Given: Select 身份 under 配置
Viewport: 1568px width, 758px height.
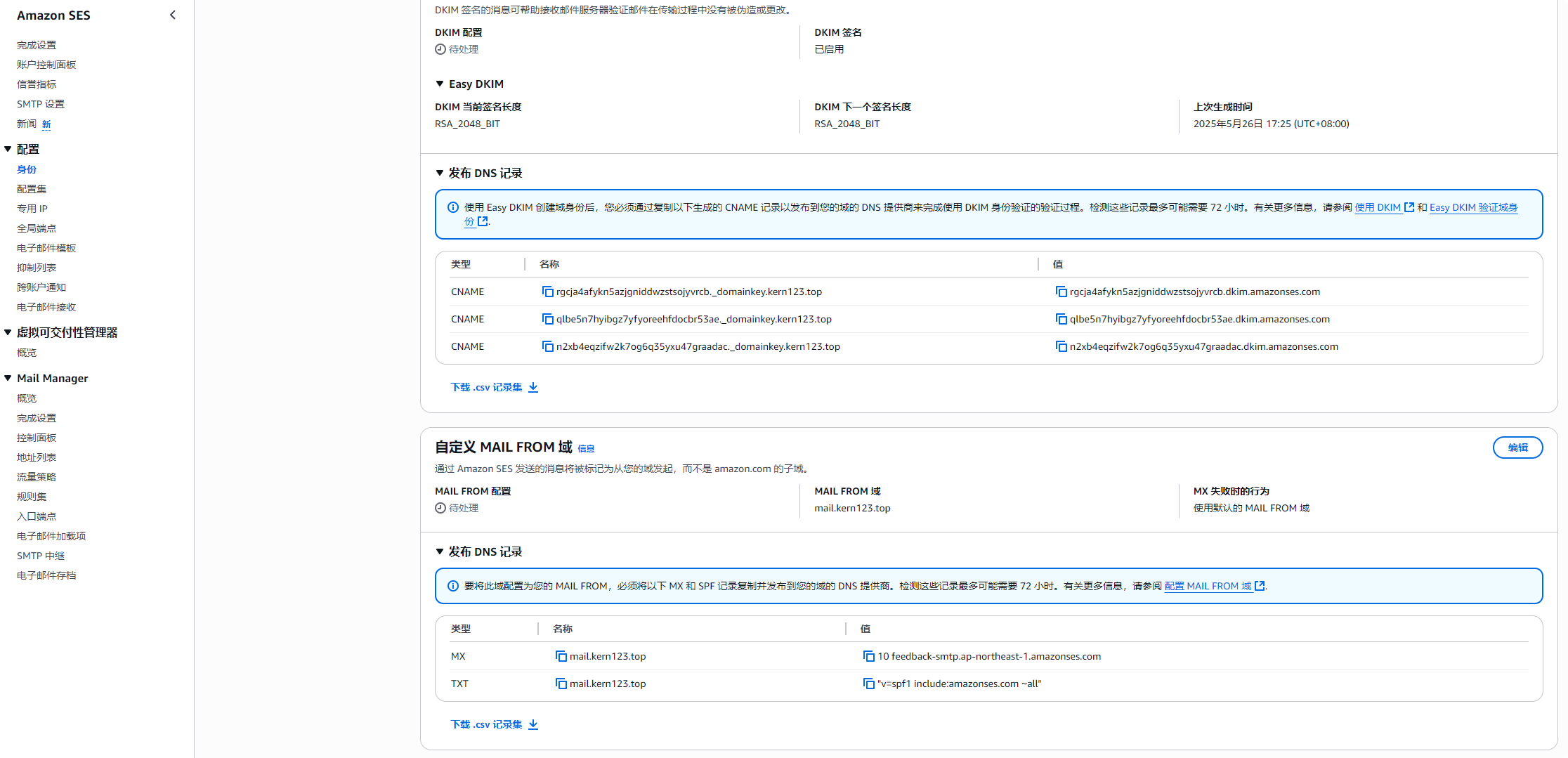Looking at the screenshot, I should 27,169.
